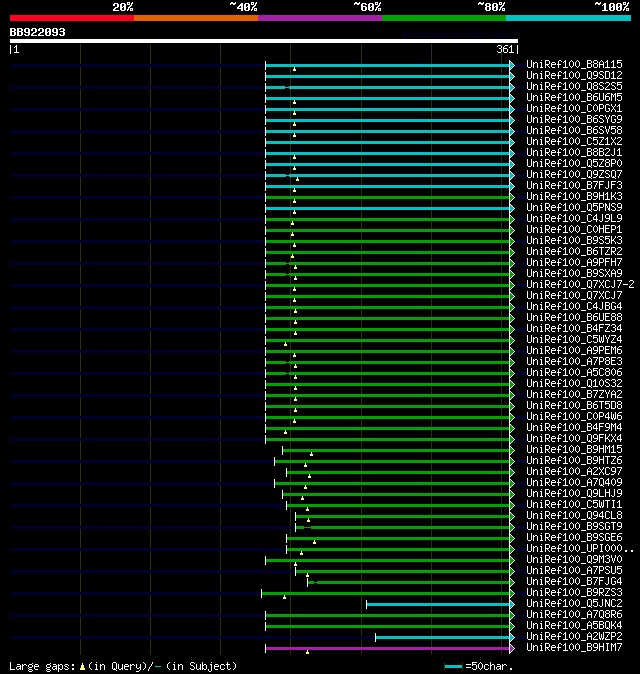Click the UniRef100_B9HIM7 label
Viewport: 640px width, 674px height.
click(574, 648)
